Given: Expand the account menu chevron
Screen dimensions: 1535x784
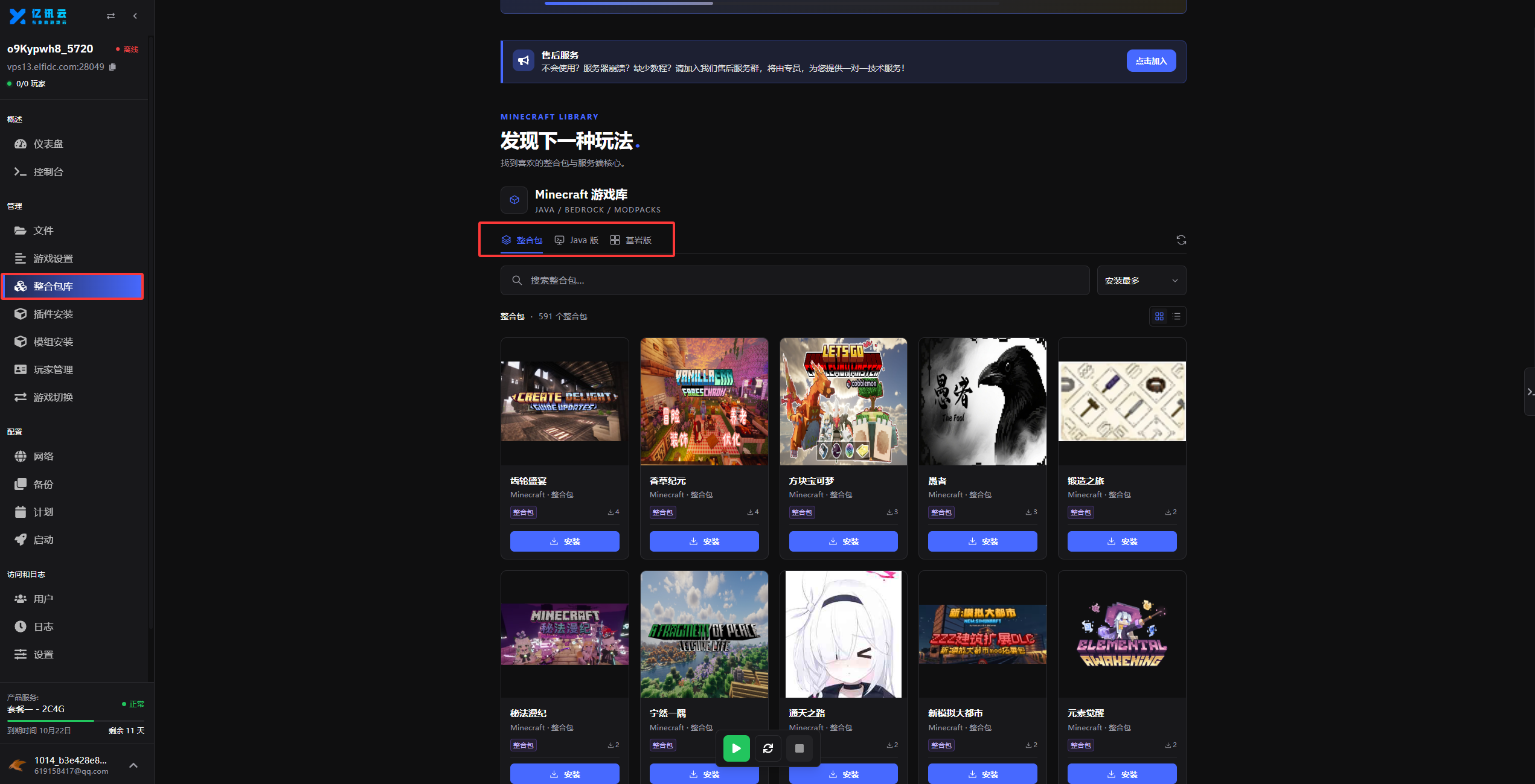Looking at the screenshot, I should (133, 765).
